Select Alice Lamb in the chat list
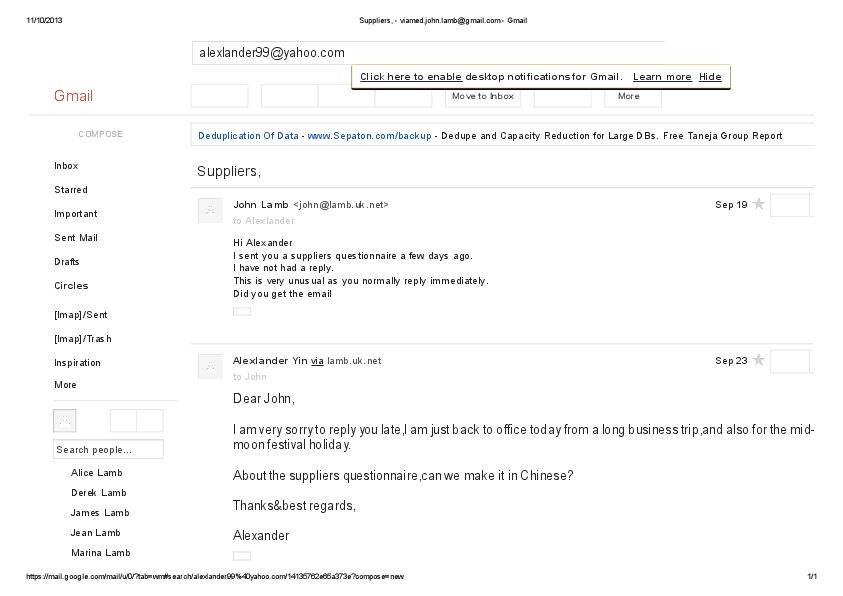 point(97,473)
